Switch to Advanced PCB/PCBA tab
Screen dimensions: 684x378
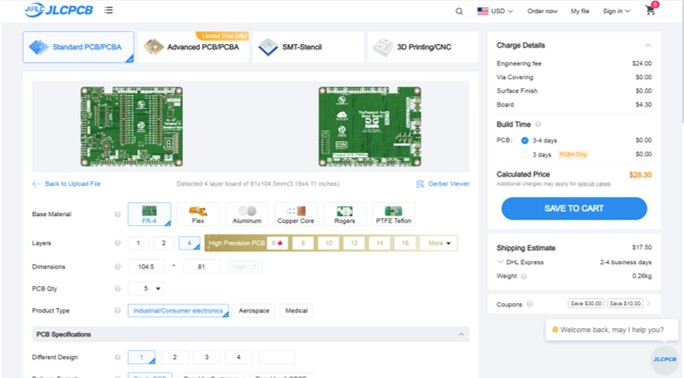click(x=194, y=47)
